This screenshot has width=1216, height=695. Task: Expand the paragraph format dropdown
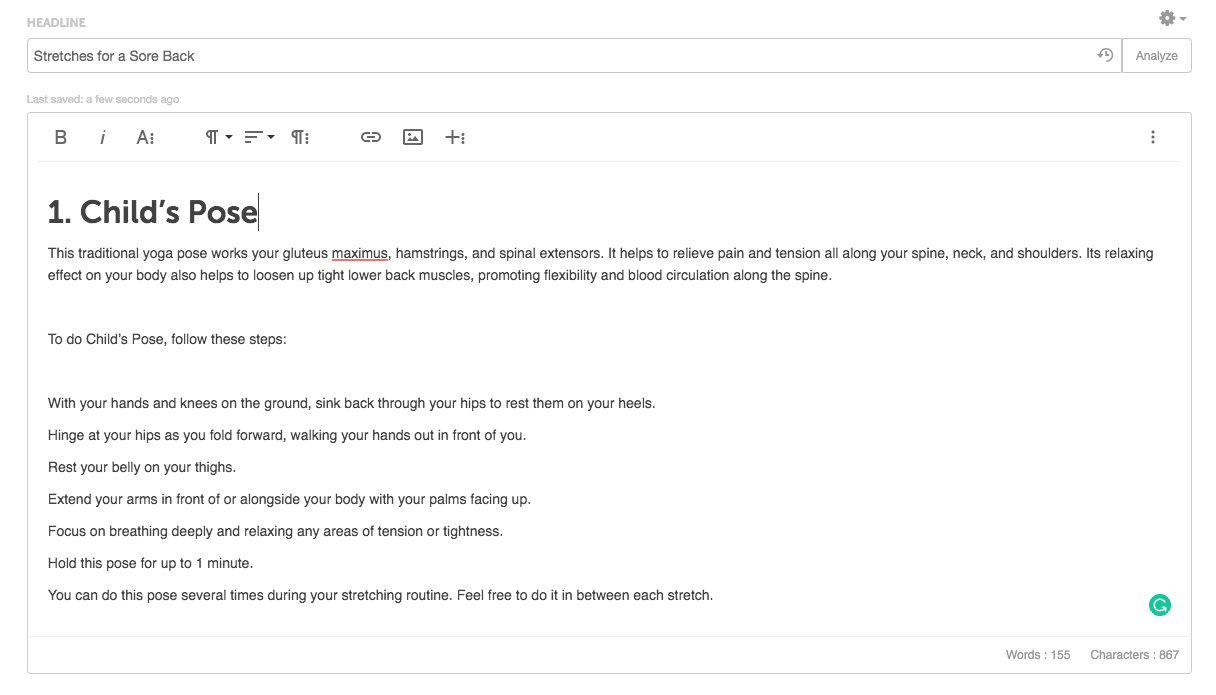point(218,137)
